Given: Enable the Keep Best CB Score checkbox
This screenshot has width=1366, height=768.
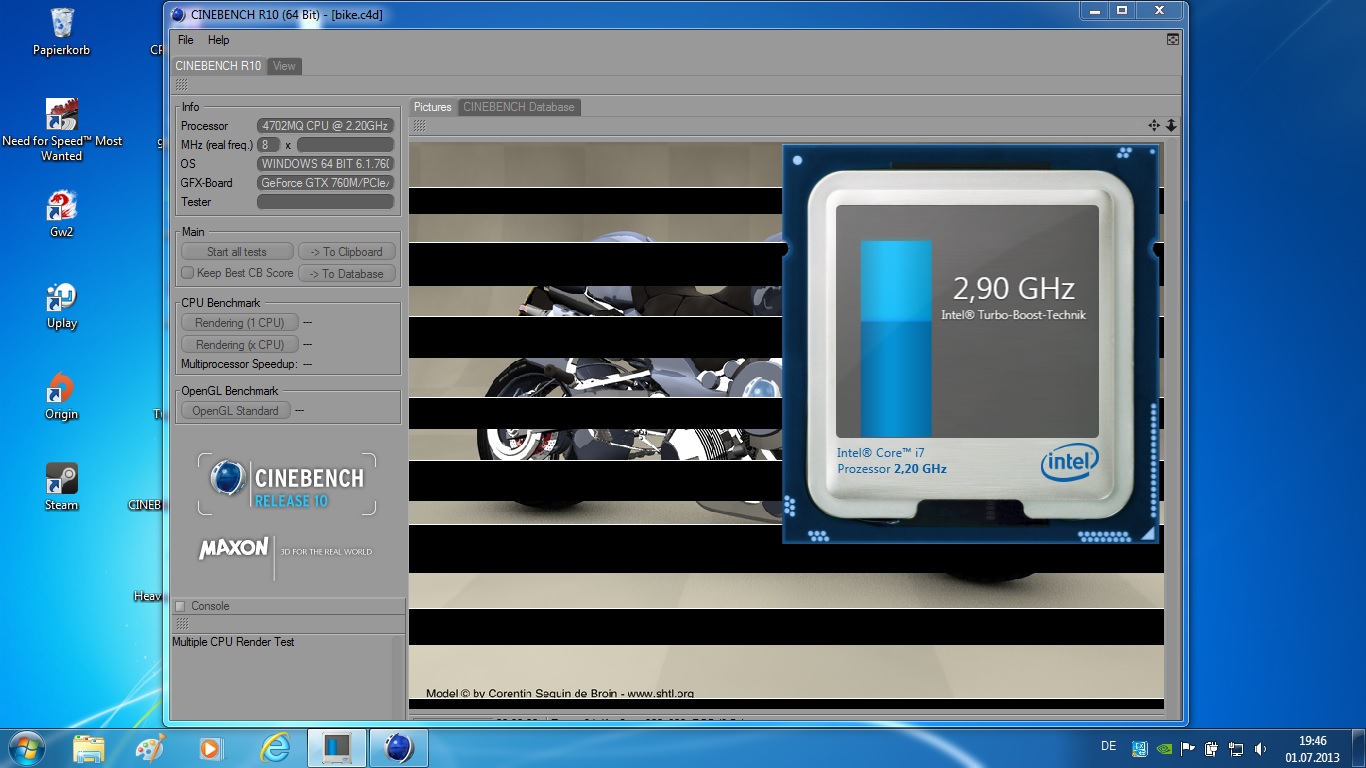Looking at the screenshot, I should (x=187, y=273).
